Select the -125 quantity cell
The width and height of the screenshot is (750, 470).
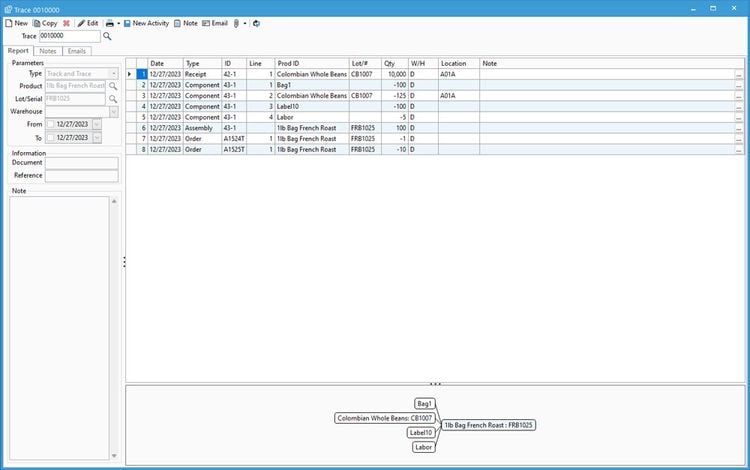(395, 96)
